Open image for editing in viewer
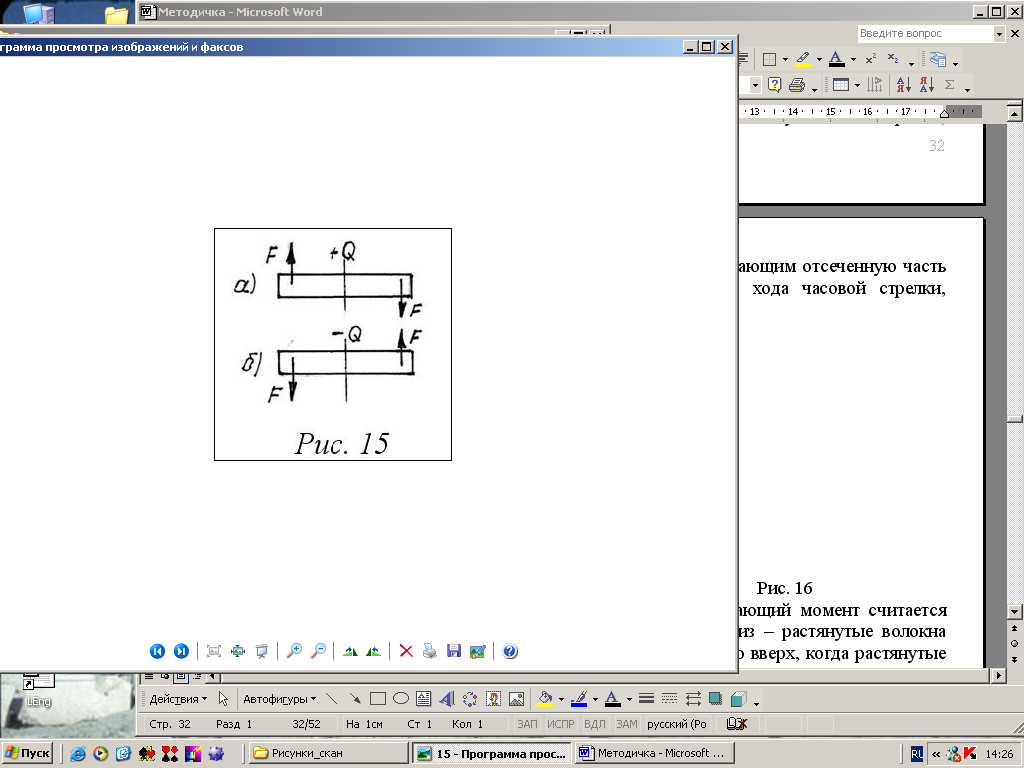Screen dimensions: 1024x768 (478, 651)
